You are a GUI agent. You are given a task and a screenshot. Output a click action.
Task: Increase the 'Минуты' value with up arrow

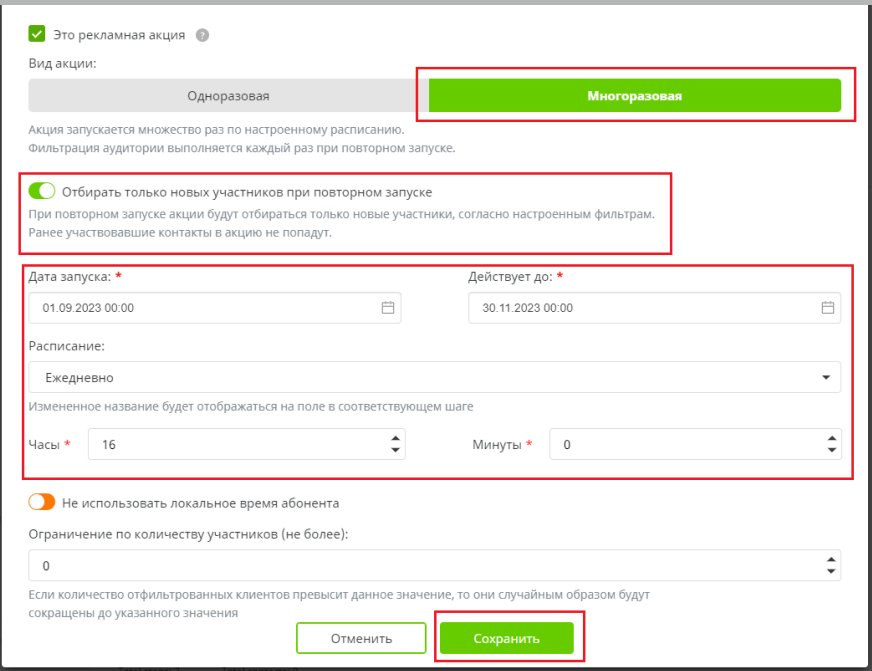pos(830,438)
